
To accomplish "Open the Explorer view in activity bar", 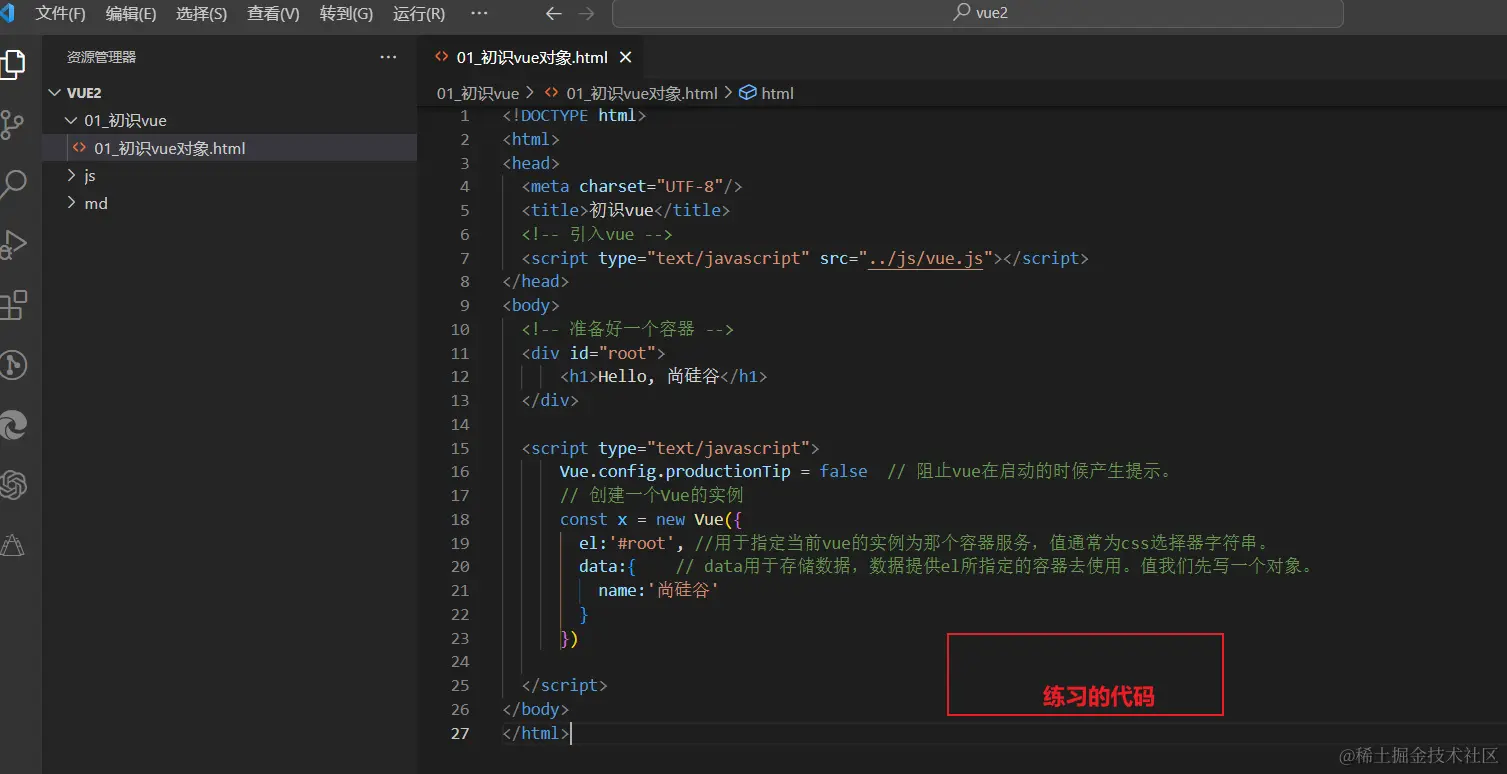I will point(12,64).
